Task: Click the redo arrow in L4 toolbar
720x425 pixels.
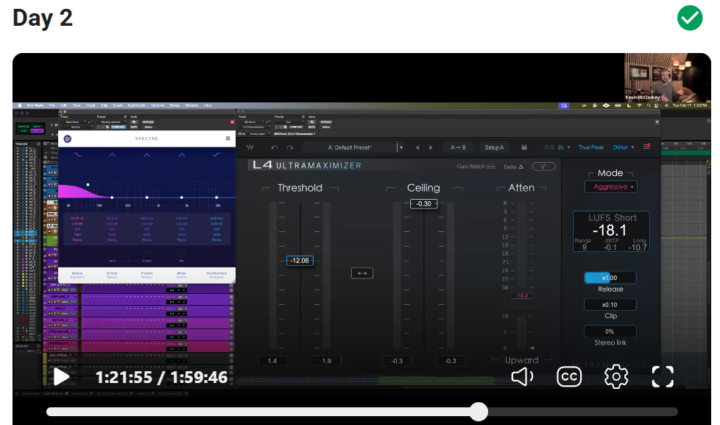Action: click(x=290, y=147)
